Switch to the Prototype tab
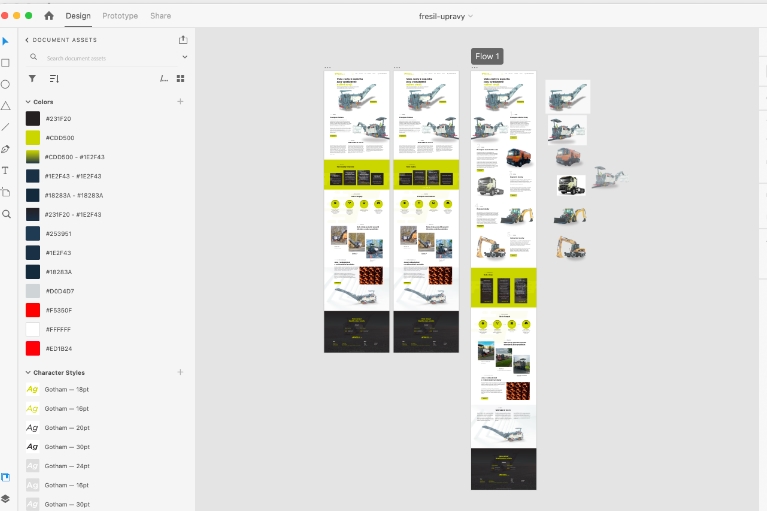The width and height of the screenshot is (767, 511). click(x=120, y=16)
